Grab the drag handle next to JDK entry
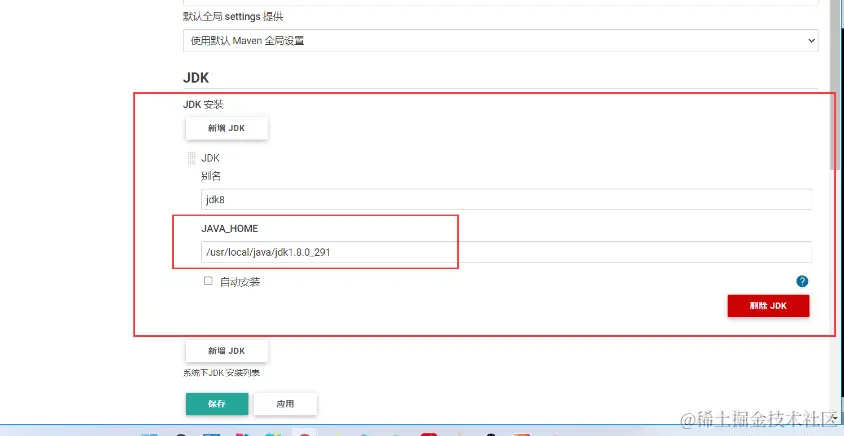The image size is (844, 436). tap(192, 158)
